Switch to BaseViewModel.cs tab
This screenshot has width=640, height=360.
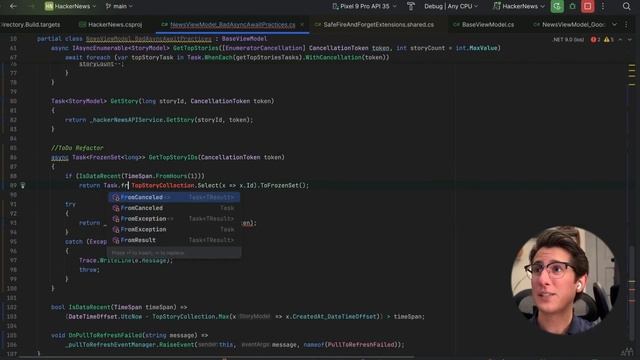[x=484, y=24]
